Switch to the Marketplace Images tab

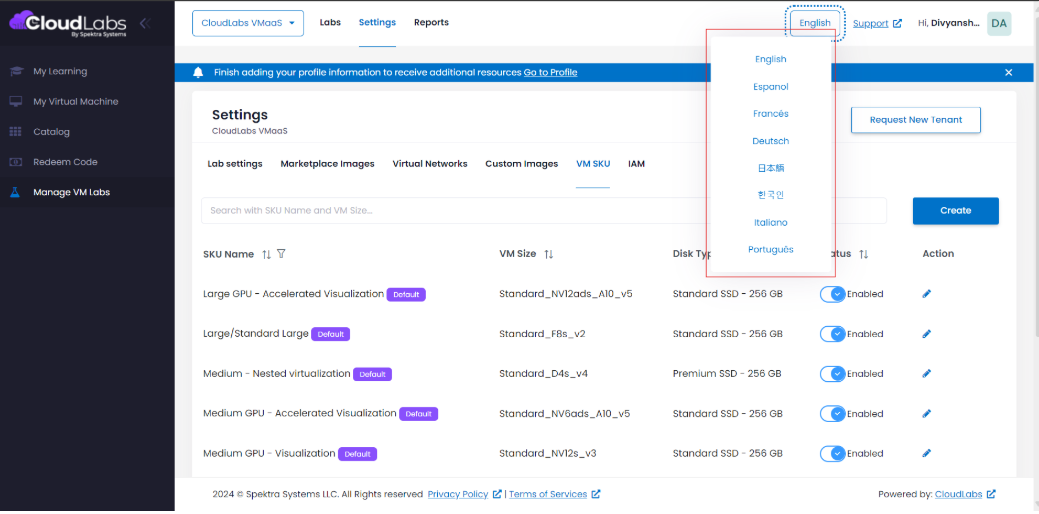point(327,164)
